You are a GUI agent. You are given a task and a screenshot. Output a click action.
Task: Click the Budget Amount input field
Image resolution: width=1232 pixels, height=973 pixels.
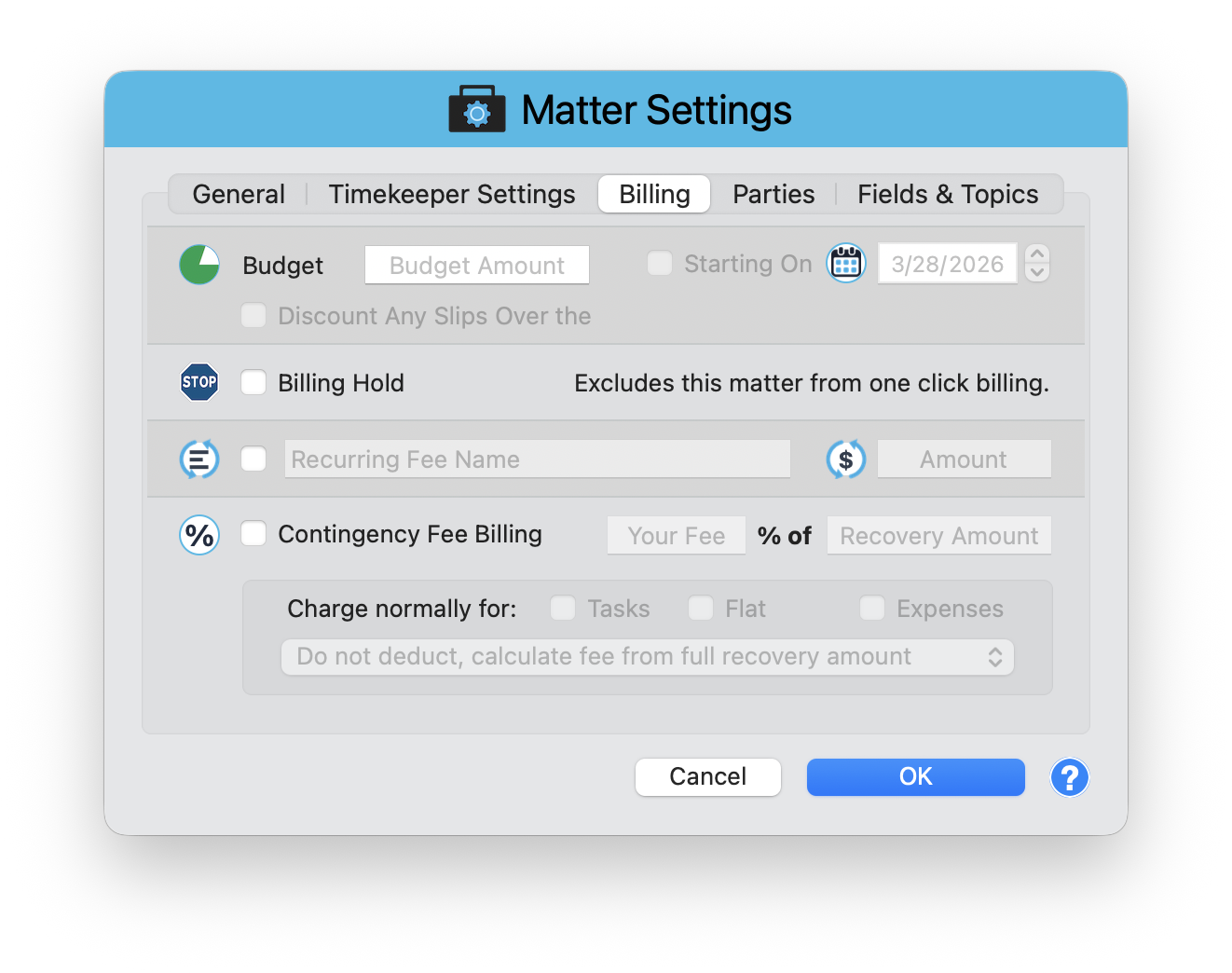tap(476, 265)
